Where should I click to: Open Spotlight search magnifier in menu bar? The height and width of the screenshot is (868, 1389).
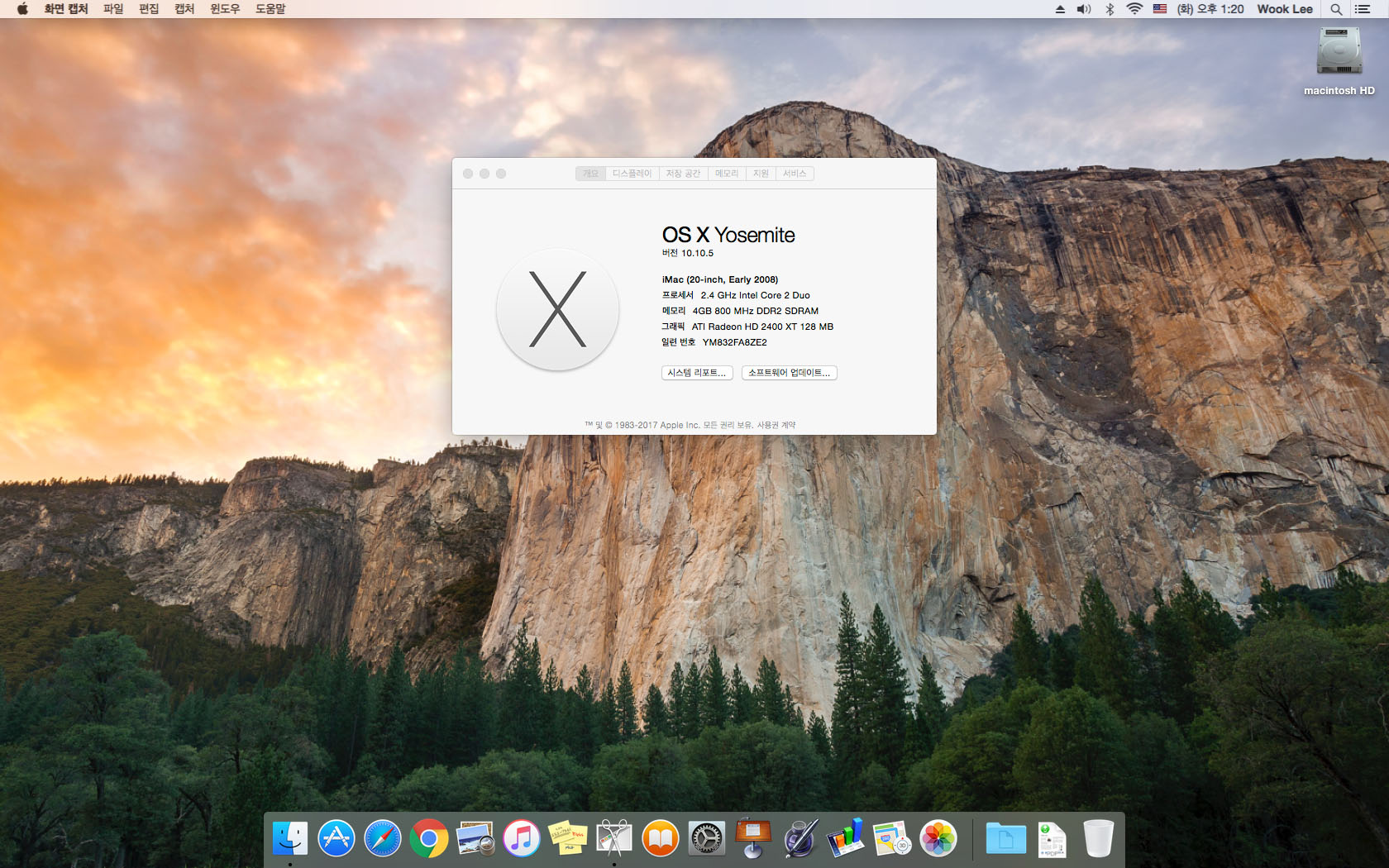point(1336,9)
